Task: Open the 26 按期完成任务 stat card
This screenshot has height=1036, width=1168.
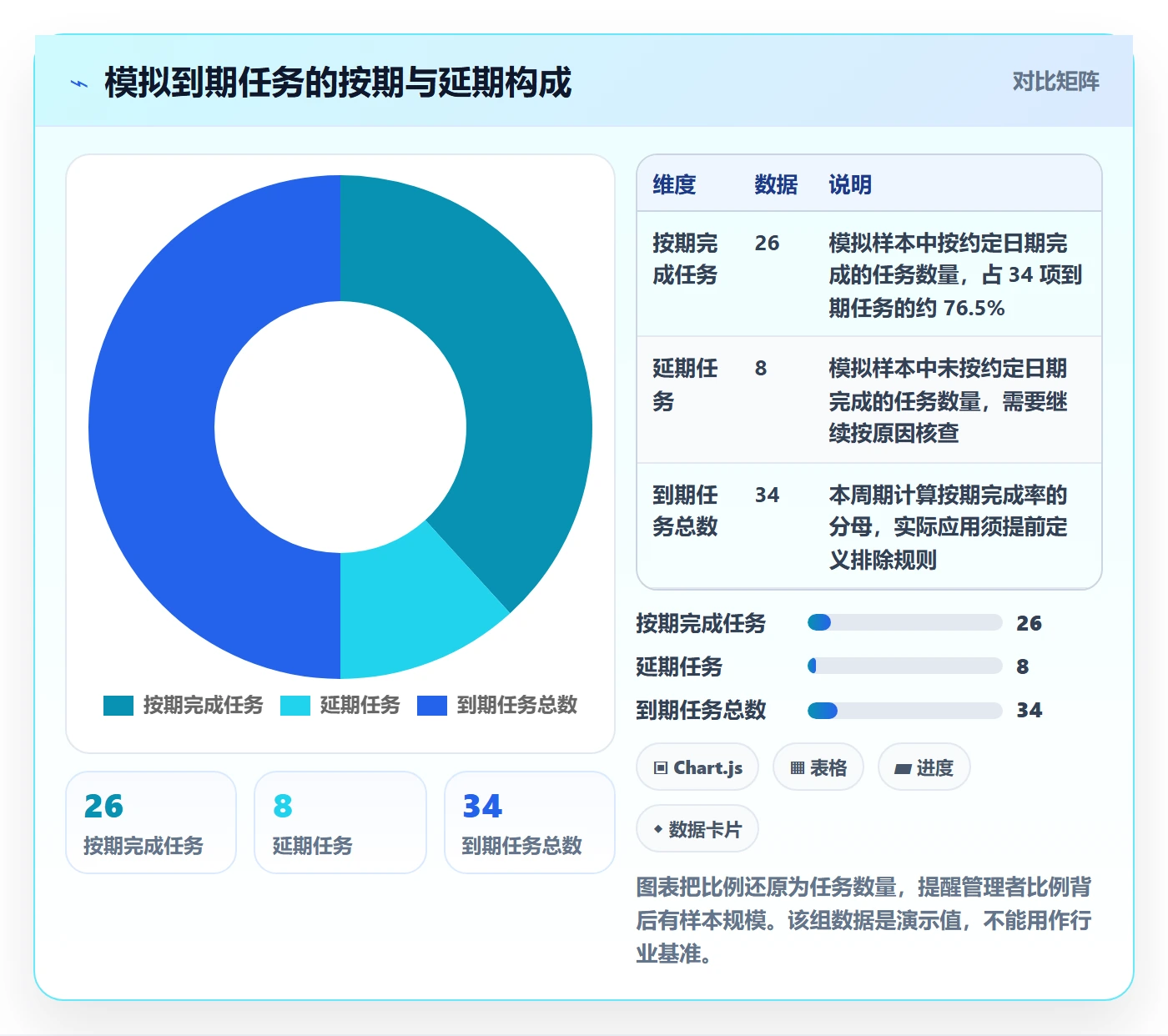Action: pos(151,822)
